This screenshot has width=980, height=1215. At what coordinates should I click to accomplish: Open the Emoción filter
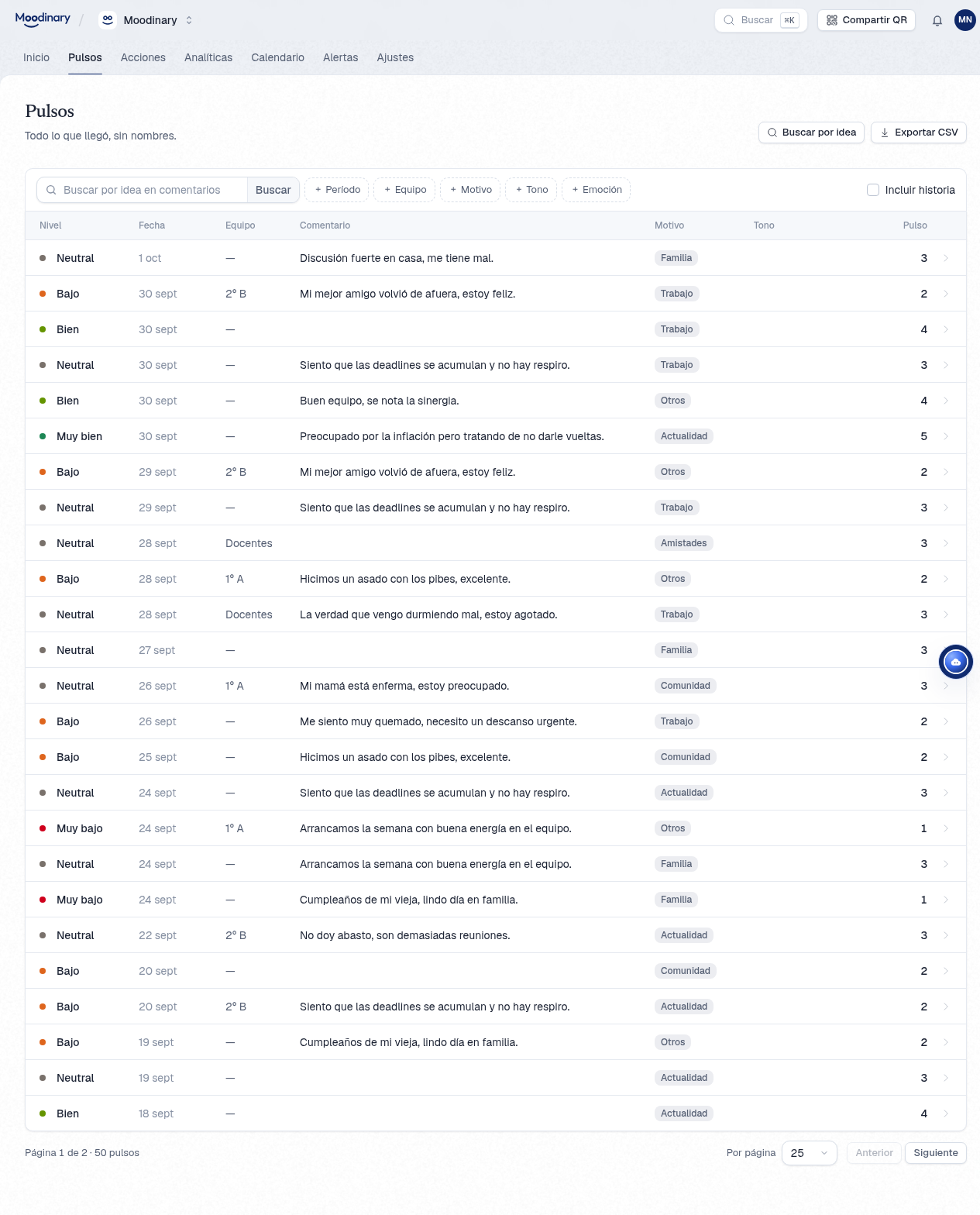[597, 190]
